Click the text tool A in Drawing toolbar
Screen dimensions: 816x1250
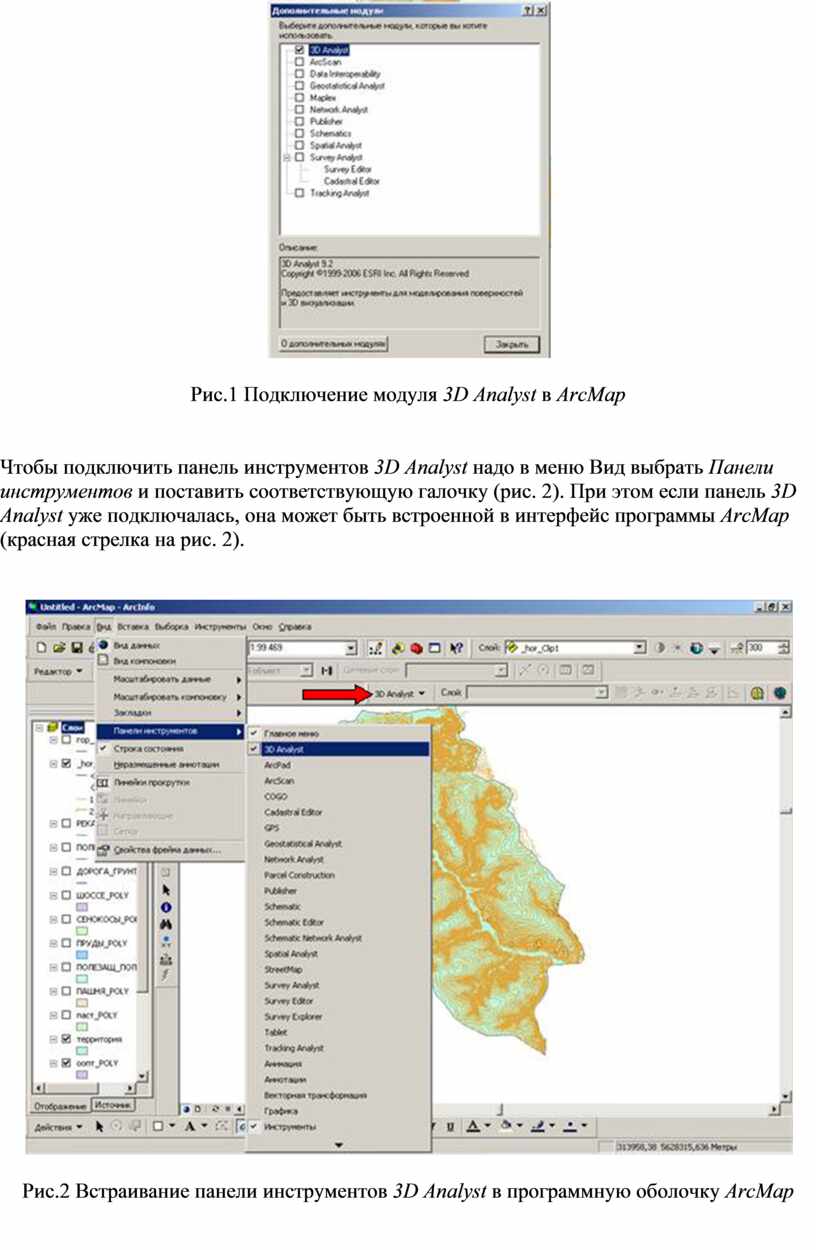(x=188, y=1126)
